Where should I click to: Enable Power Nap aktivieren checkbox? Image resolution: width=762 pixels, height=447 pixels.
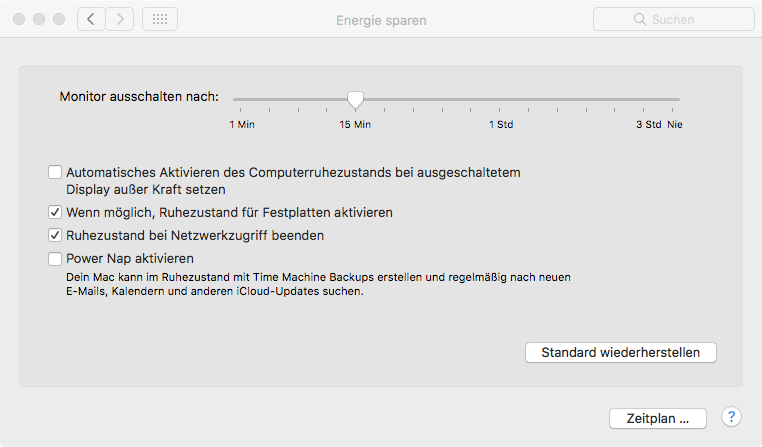click(55, 259)
